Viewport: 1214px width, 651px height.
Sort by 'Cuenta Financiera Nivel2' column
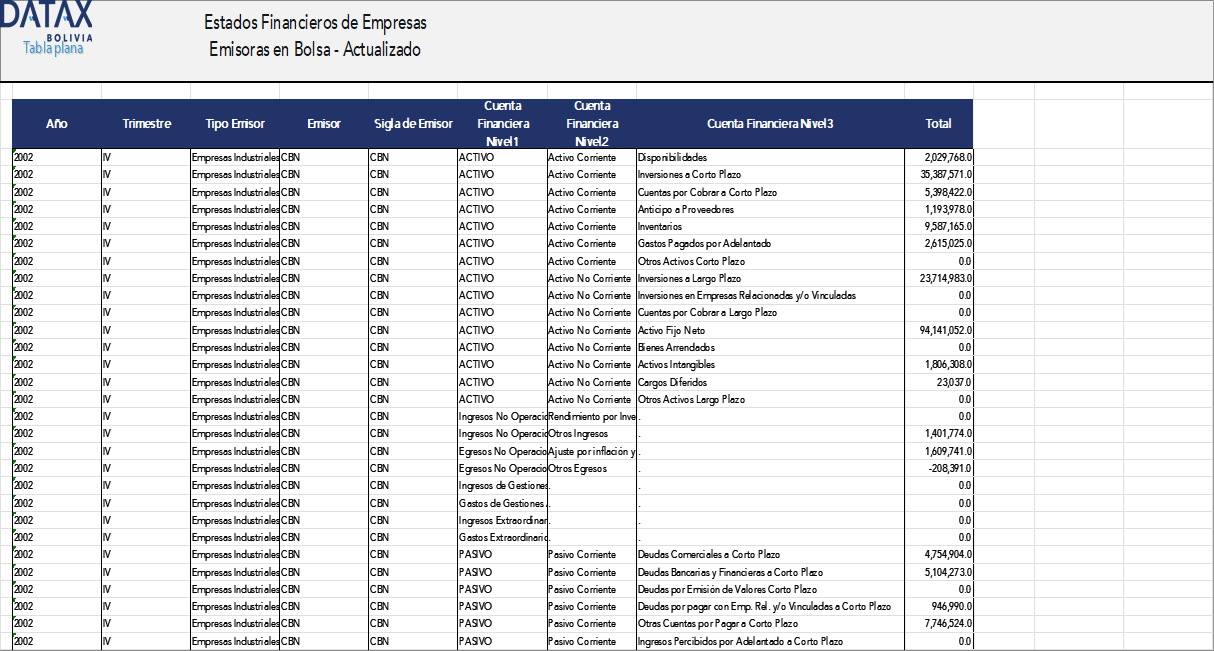(592, 123)
